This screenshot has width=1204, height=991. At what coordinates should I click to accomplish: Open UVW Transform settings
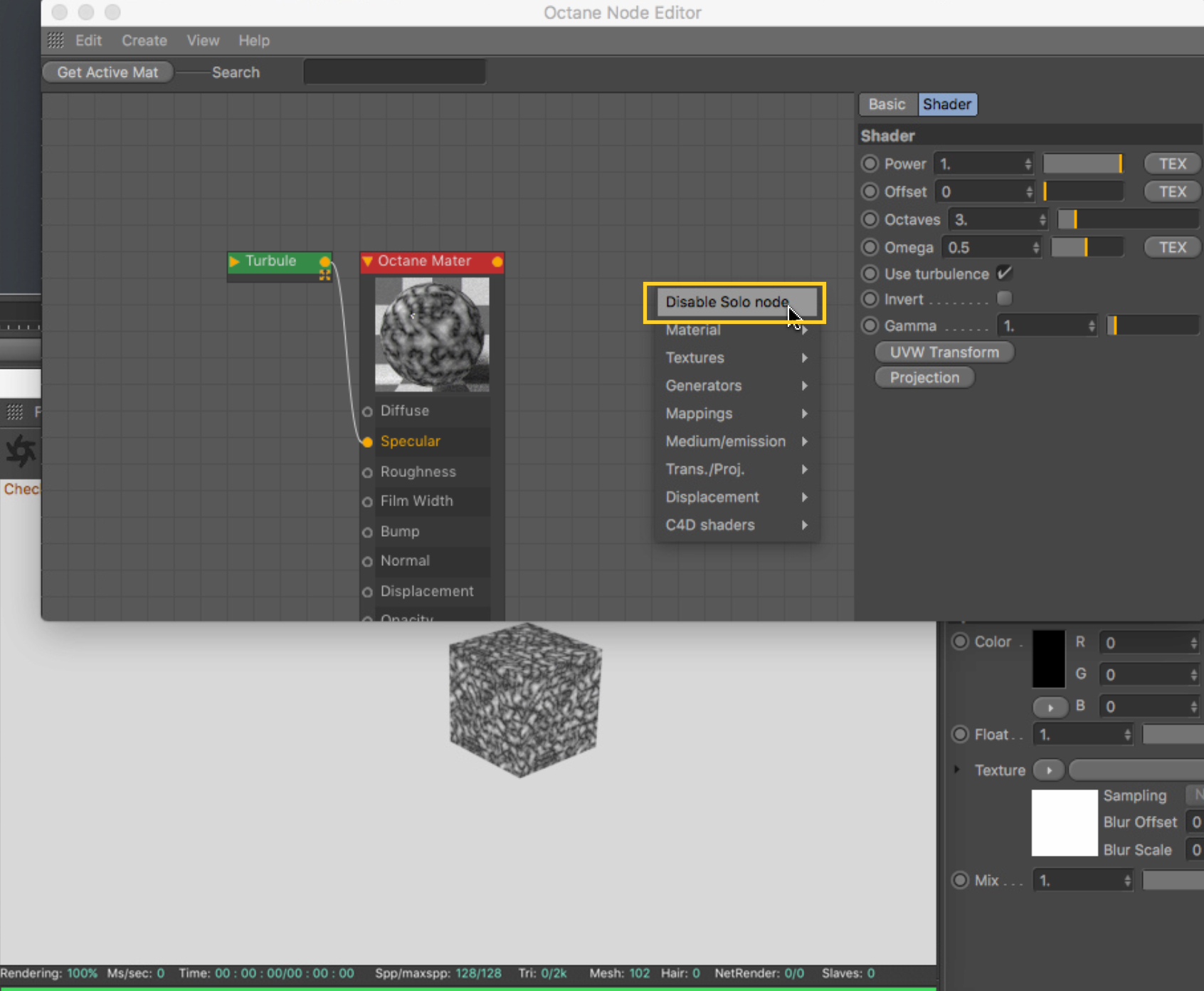point(944,352)
